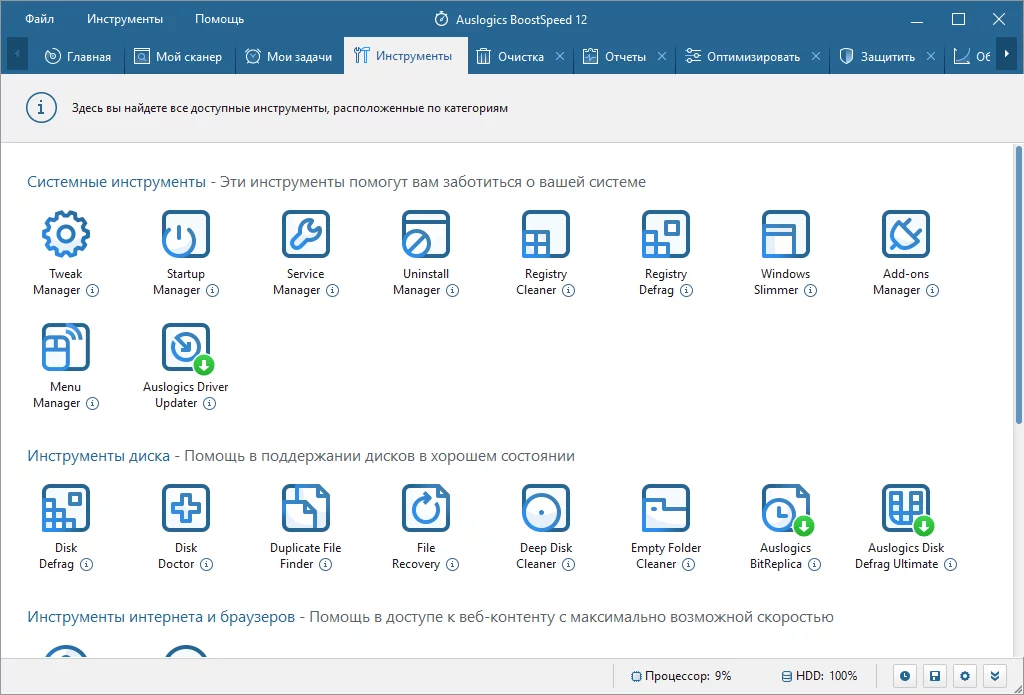Download Auslogics BitReplica tool

click(786, 508)
